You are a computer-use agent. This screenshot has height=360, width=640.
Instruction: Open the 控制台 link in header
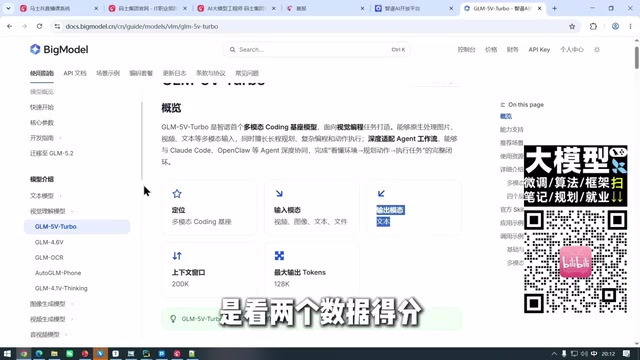pos(466,49)
